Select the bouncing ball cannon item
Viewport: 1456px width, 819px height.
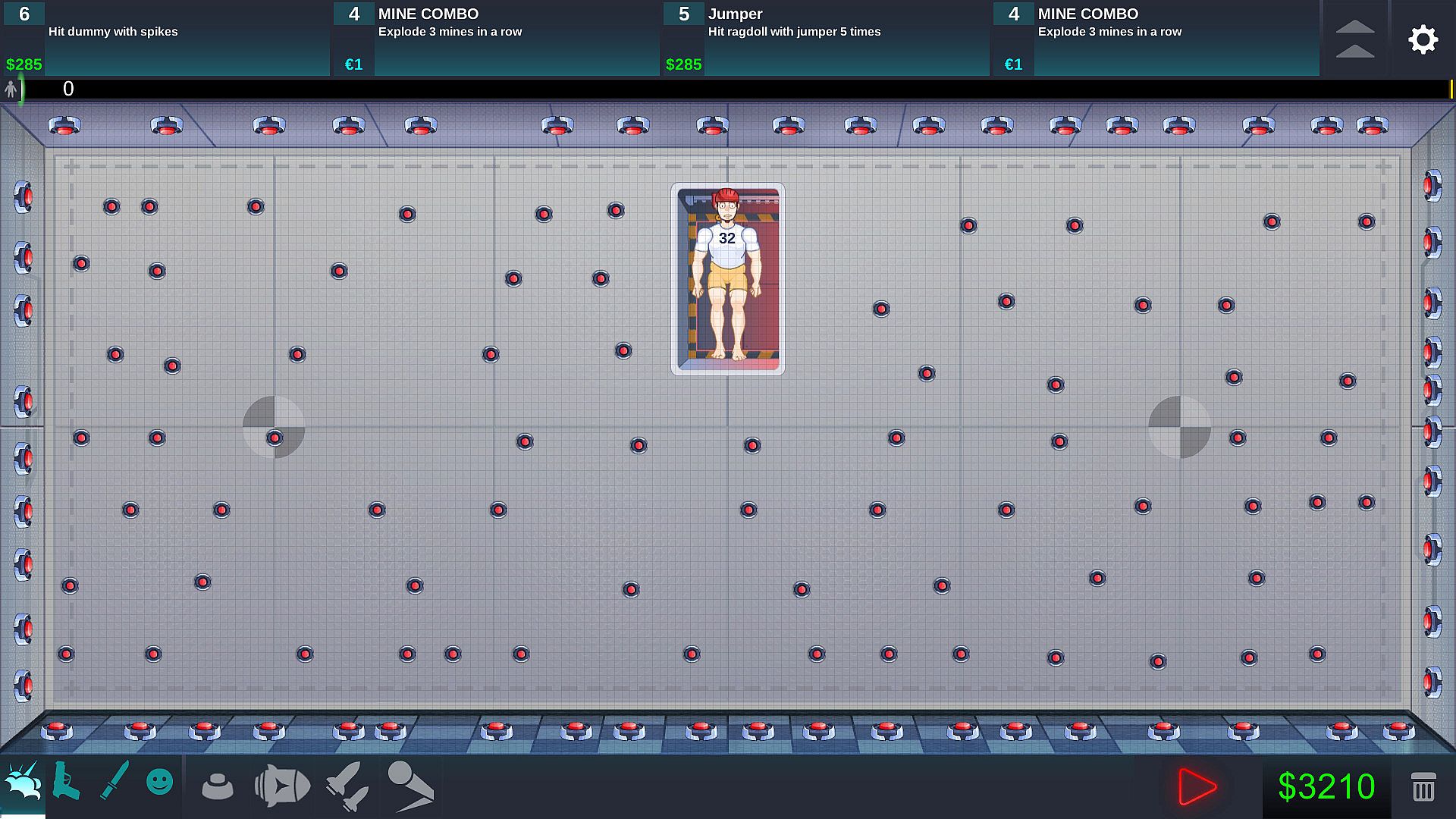pos(410,786)
